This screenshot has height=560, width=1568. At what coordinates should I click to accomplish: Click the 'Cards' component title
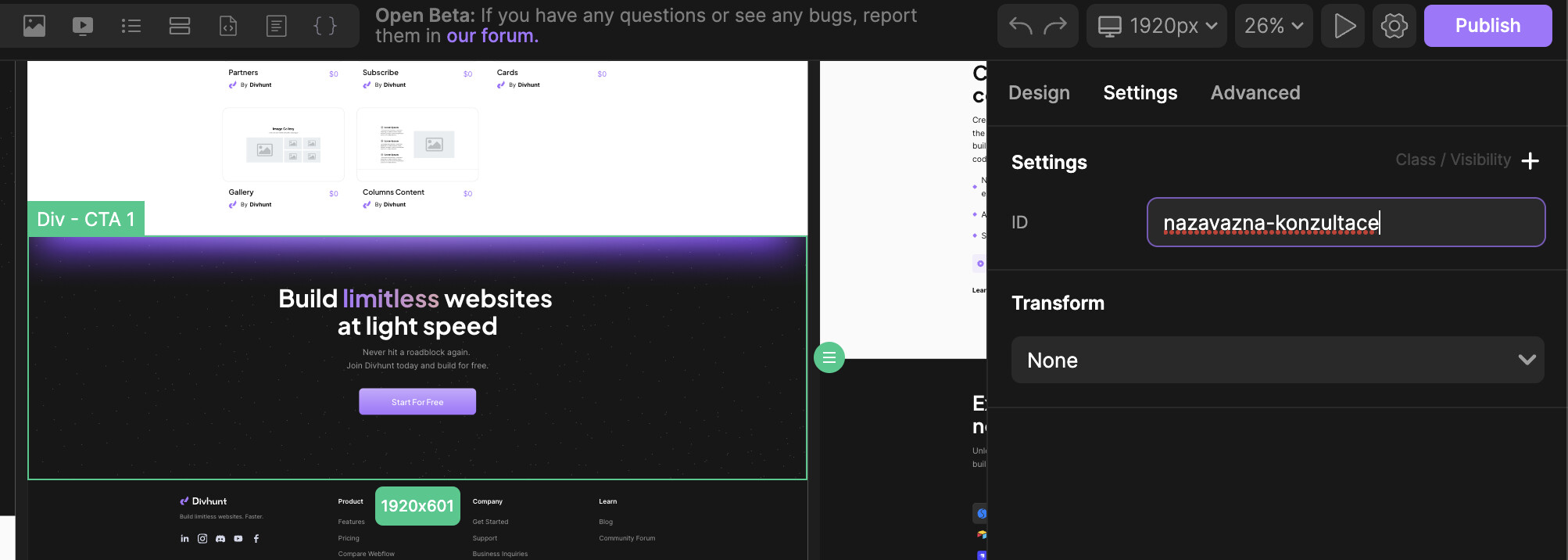coord(507,73)
